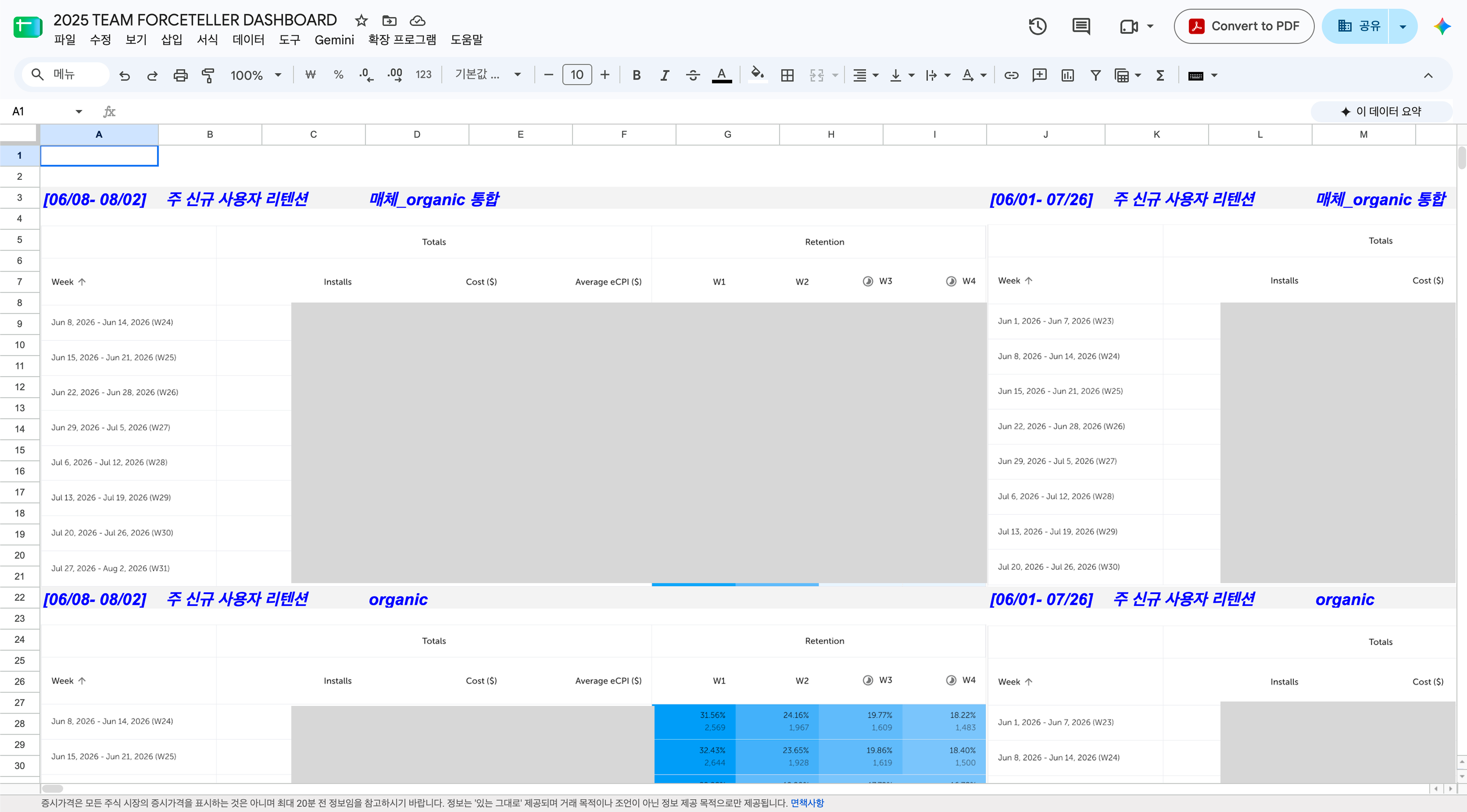Open the font family dropdown
Screen dimensions: 1467x812
point(488,75)
